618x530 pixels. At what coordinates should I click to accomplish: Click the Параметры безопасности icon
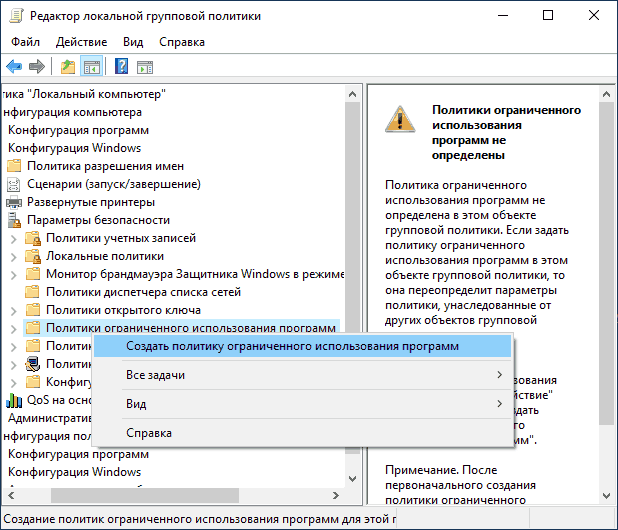point(14,220)
